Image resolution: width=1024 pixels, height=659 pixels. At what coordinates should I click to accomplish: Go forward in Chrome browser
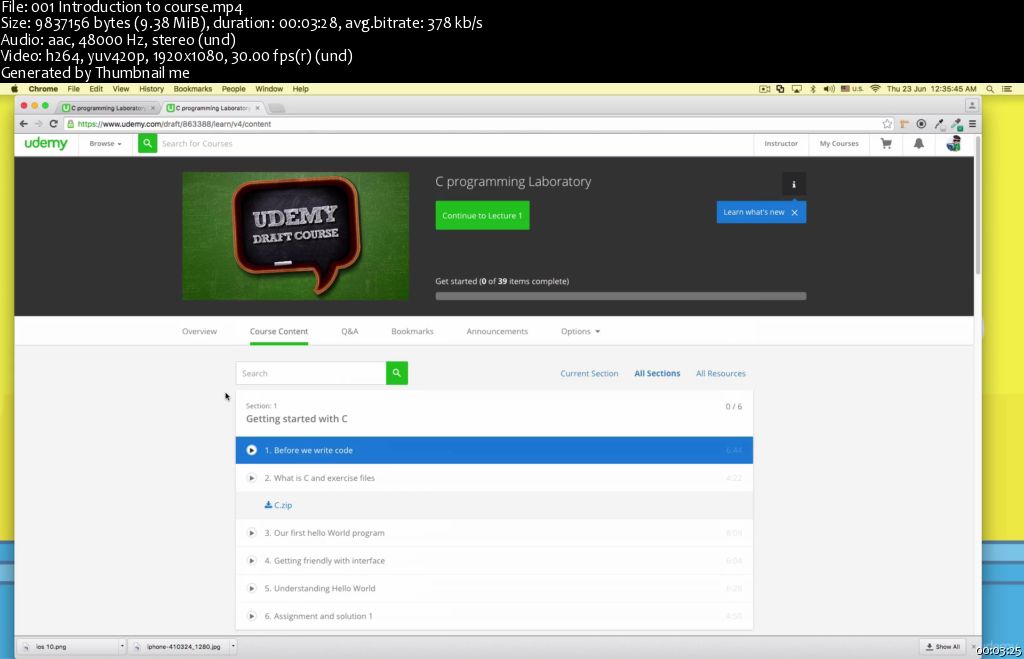pos(39,123)
